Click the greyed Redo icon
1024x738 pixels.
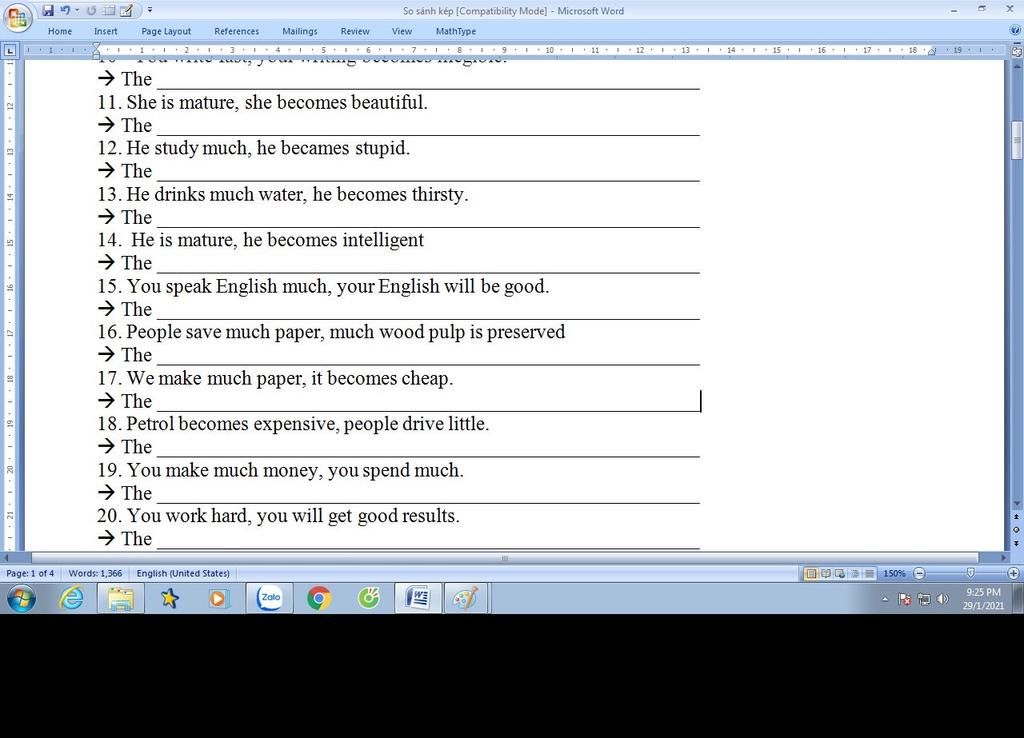91,10
